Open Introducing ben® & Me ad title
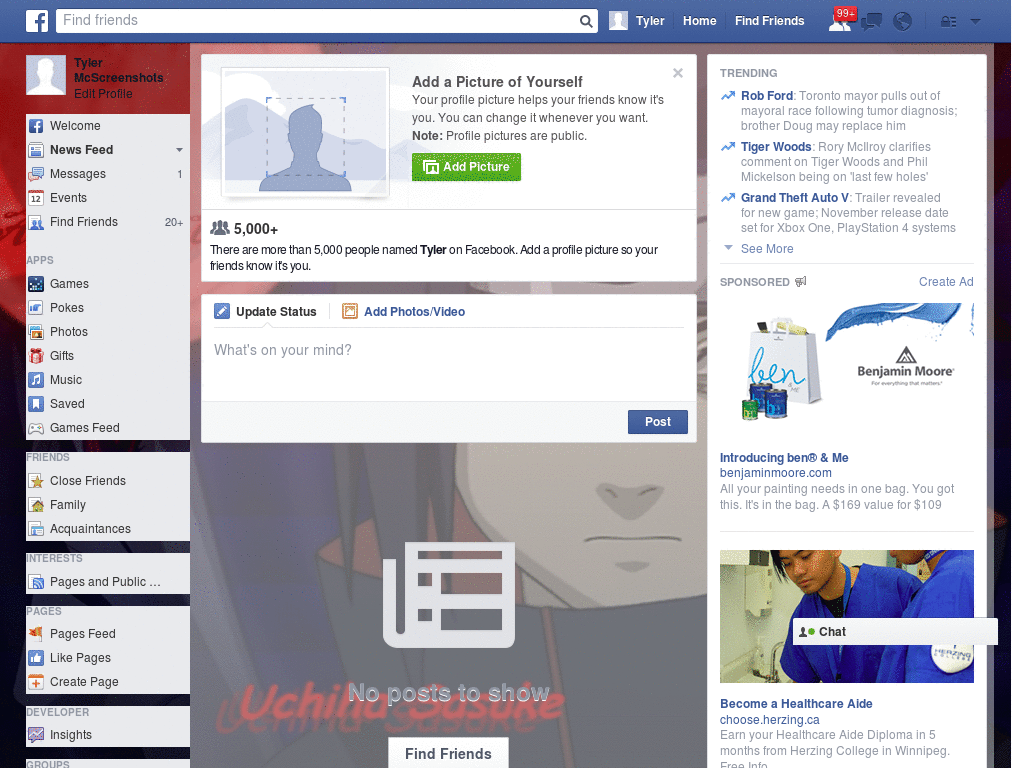Image resolution: width=1024 pixels, height=768 pixels. click(x=784, y=458)
